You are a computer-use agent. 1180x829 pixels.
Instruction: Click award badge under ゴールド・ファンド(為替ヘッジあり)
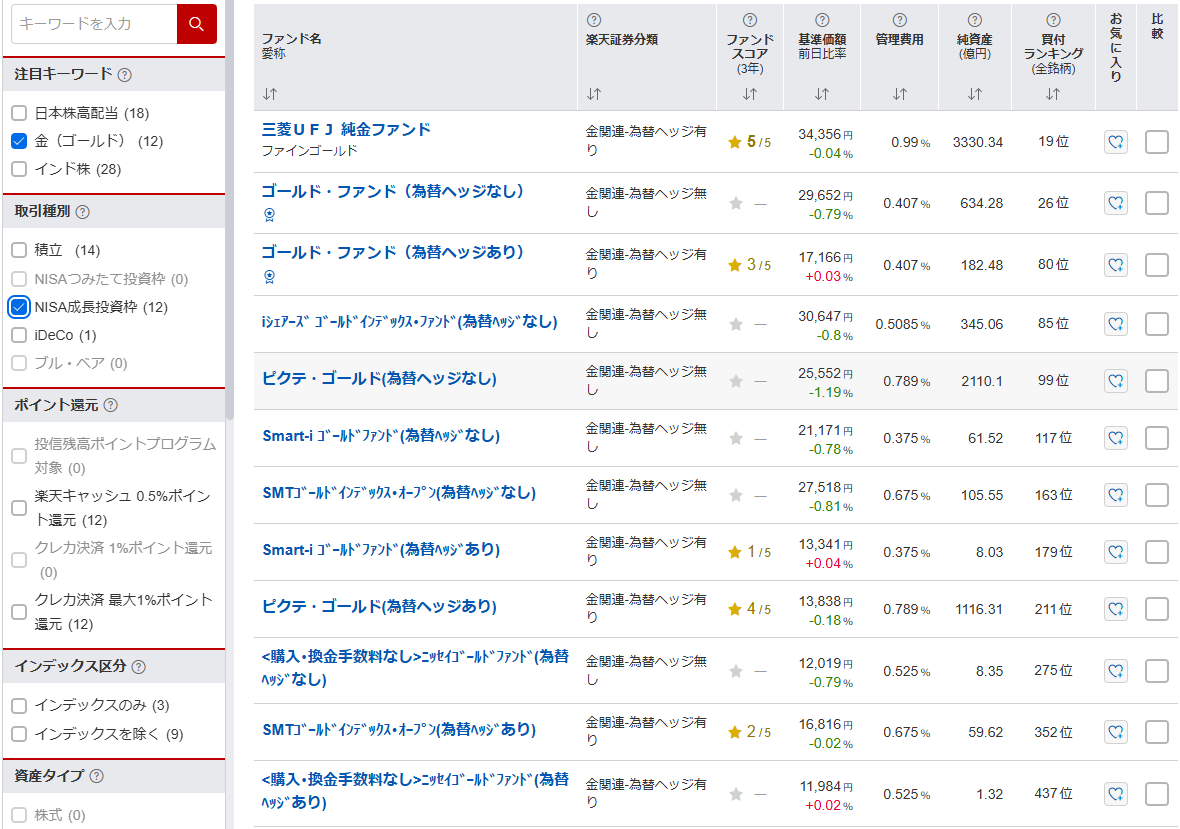(x=269, y=277)
